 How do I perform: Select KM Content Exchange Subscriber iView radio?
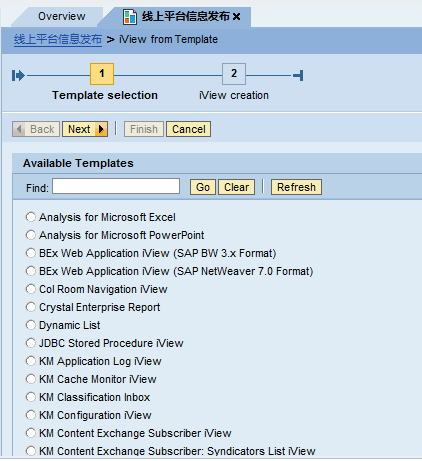[x=31, y=433]
